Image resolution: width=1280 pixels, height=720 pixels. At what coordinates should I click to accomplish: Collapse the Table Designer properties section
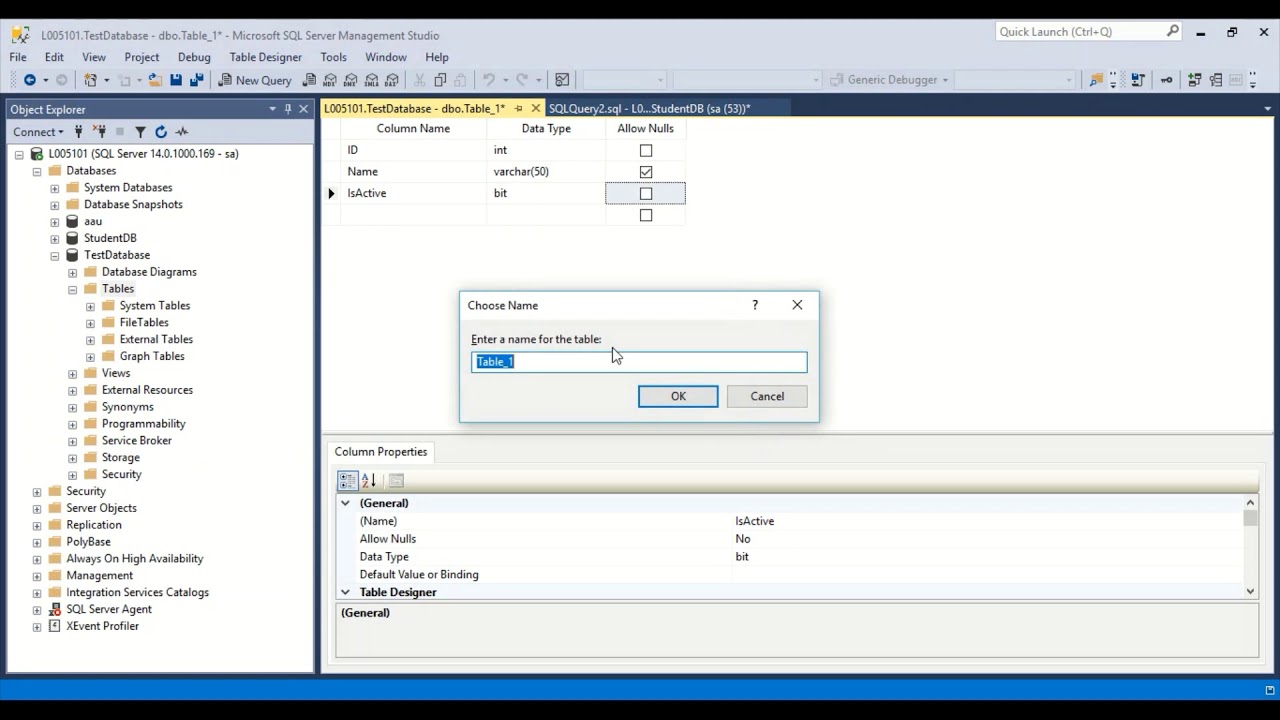[x=345, y=592]
